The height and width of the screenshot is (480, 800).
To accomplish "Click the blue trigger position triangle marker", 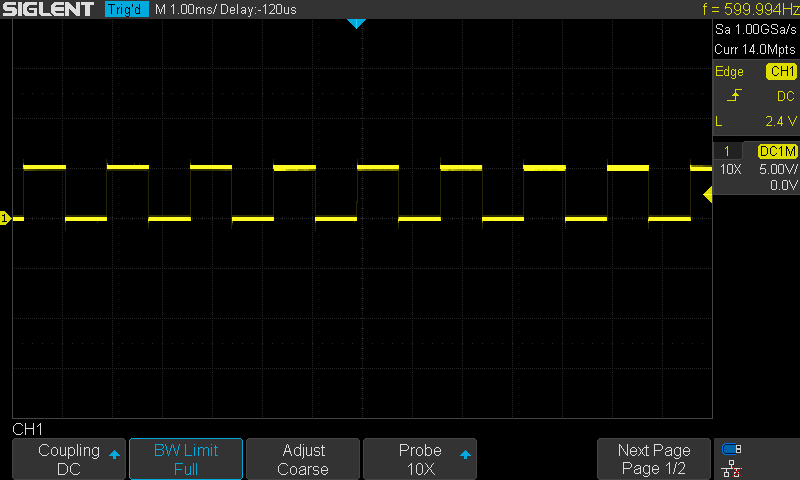I will tap(355, 23).
